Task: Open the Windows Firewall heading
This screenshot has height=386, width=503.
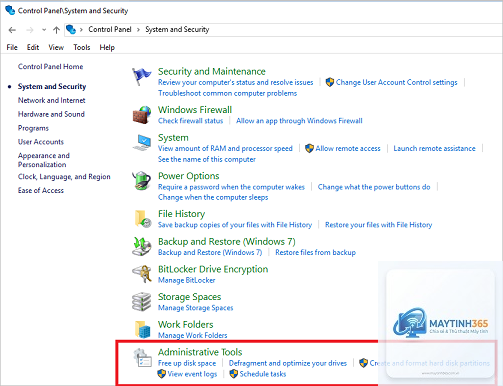Action: click(x=195, y=110)
